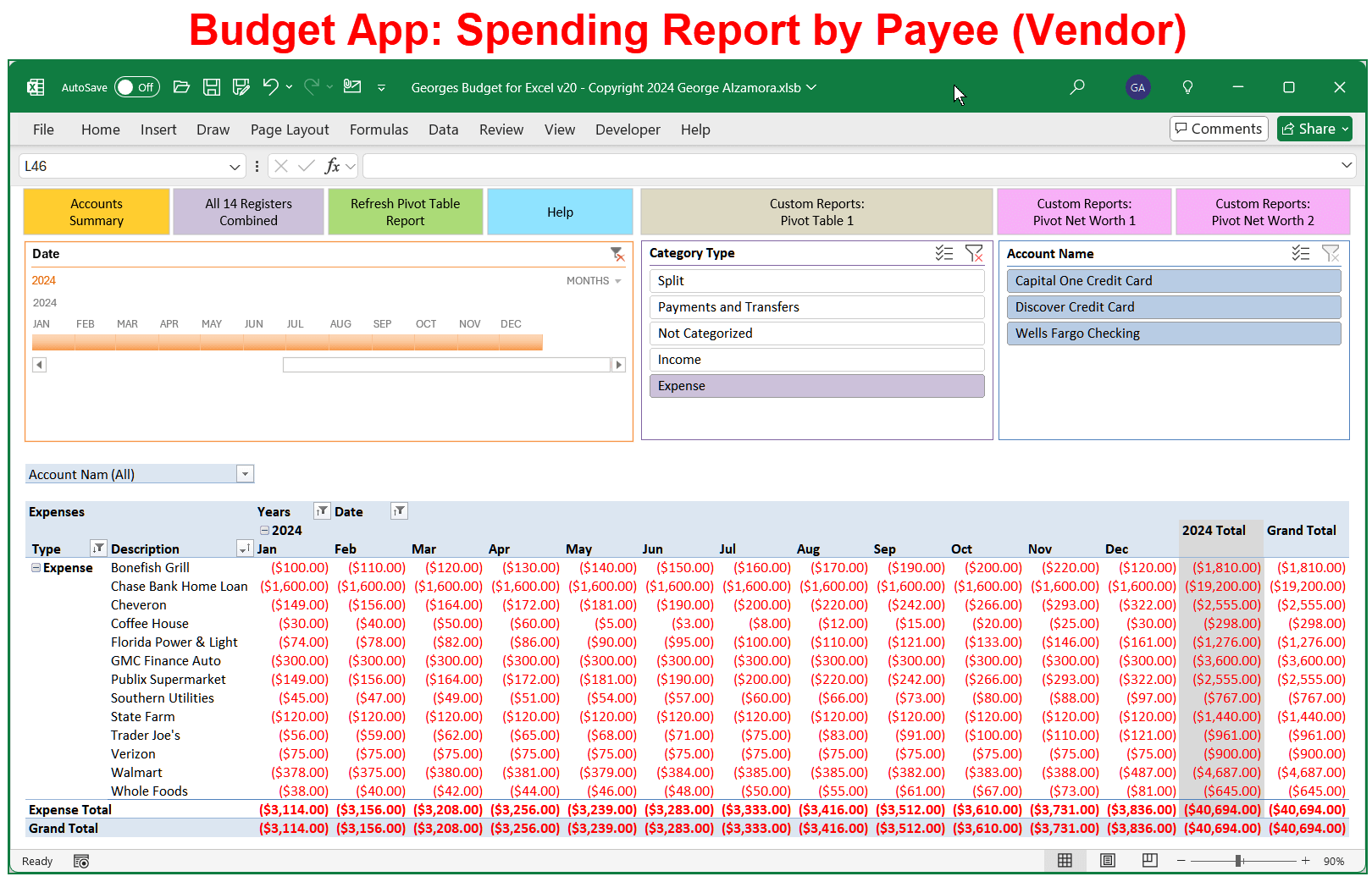This screenshot has width=1372, height=882.
Task: Save the workbook with the Save icon
Action: (212, 87)
